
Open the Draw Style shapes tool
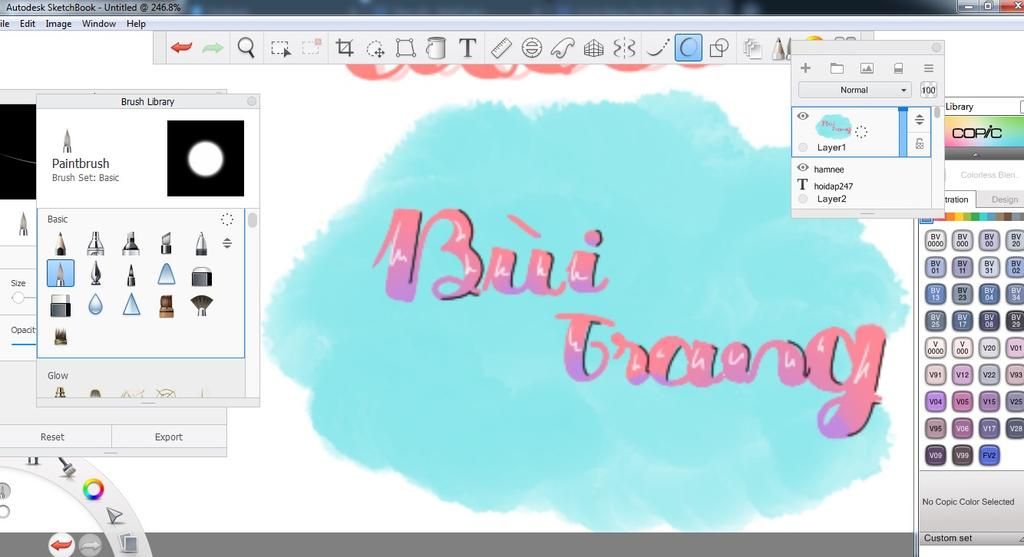tap(719, 48)
